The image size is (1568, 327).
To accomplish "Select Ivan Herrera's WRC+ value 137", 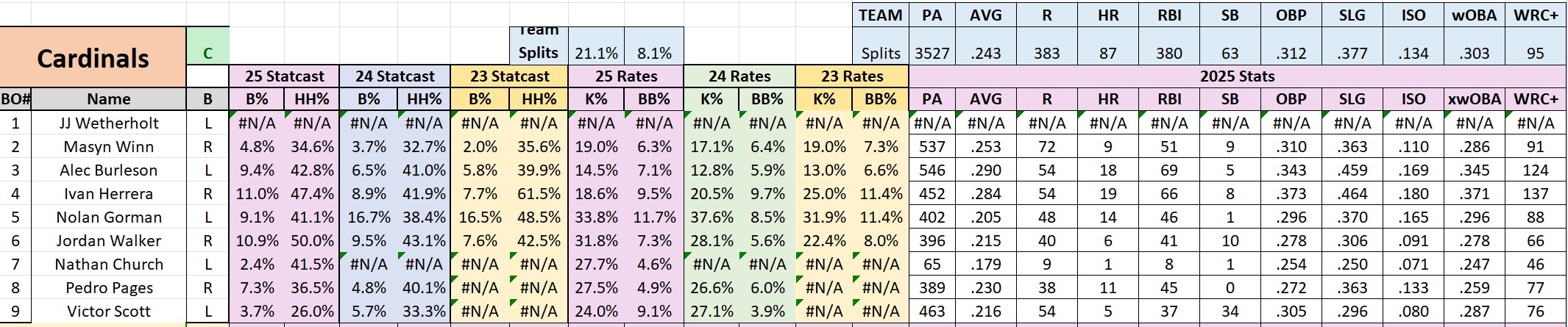I will pos(1535,194).
